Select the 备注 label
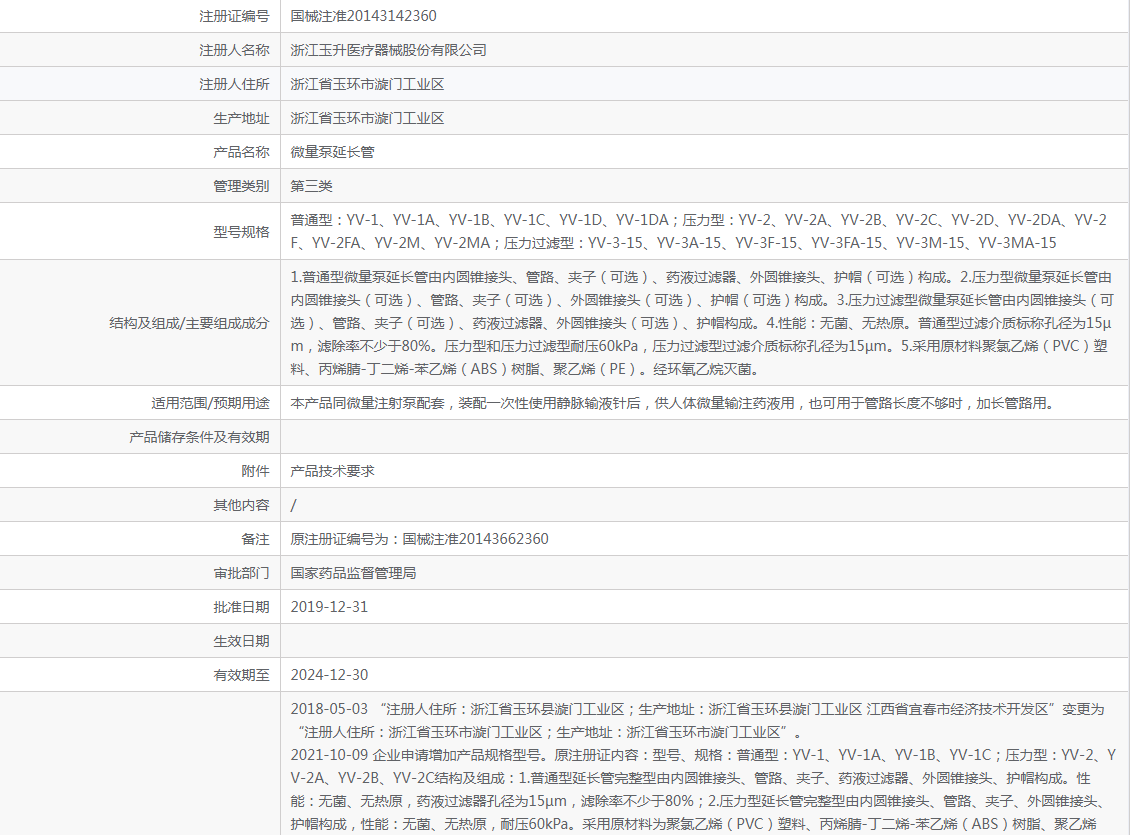 255,539
